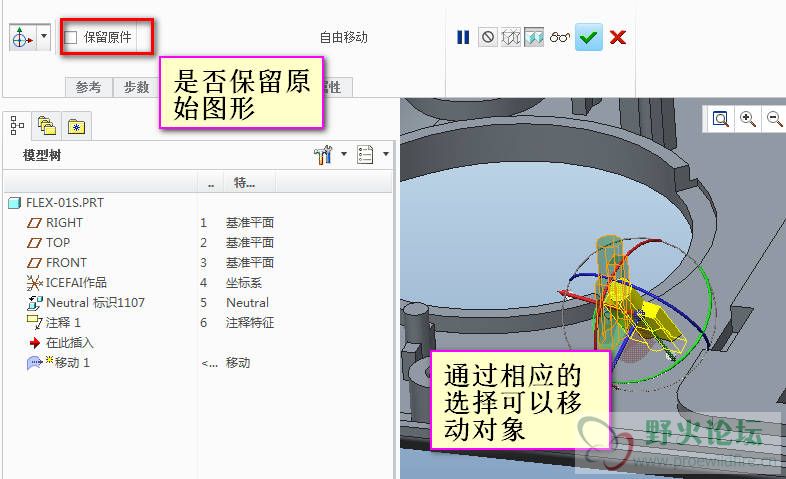Toggle the unattached preview icon
Image resolution: width=786 pixels, height=479 pixels.
pyautogui.click(x=511, y=37)
